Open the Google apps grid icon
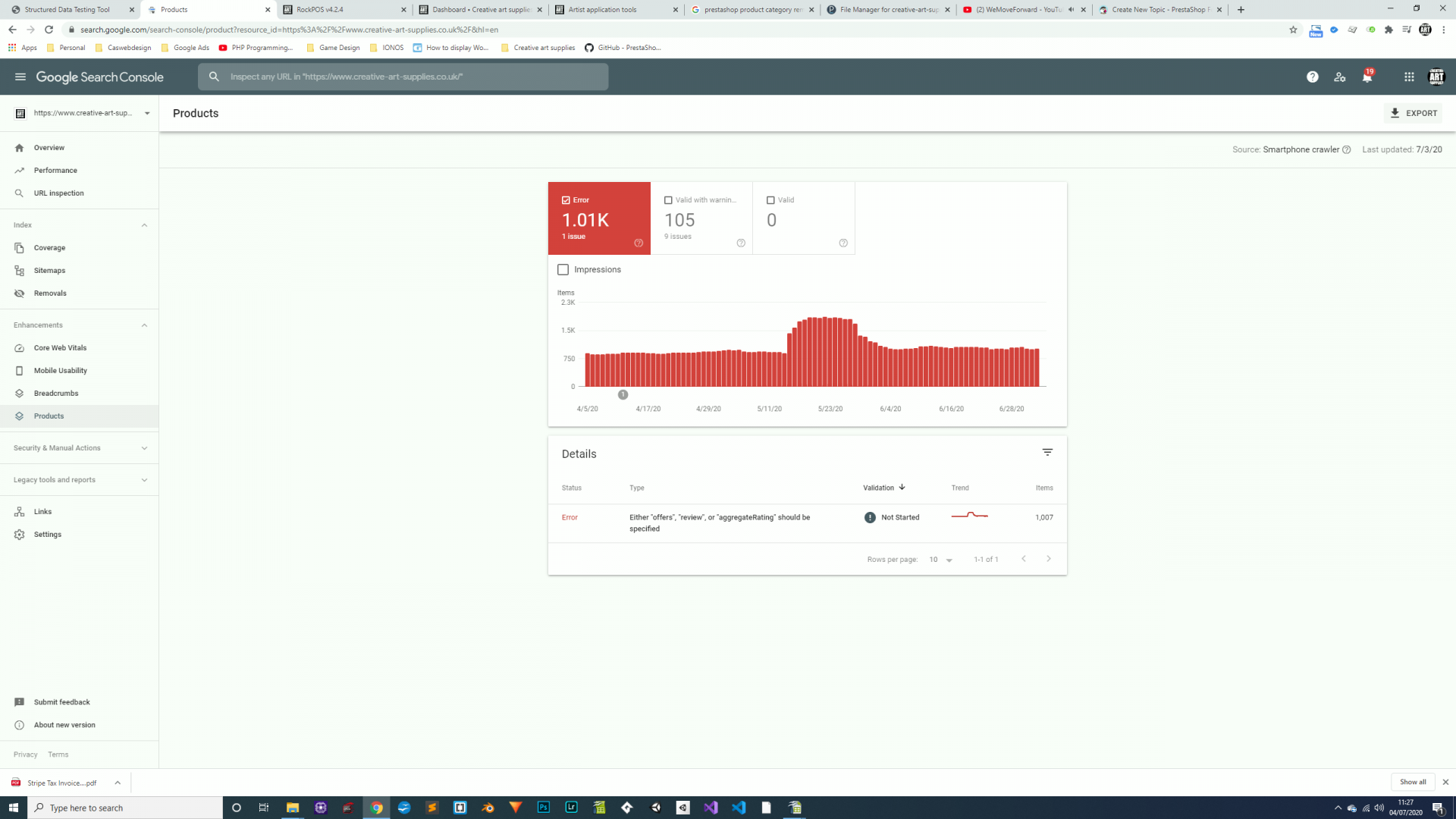Image resolution: width=1456 pixels, height=819 pixels. pos(1409,77)
